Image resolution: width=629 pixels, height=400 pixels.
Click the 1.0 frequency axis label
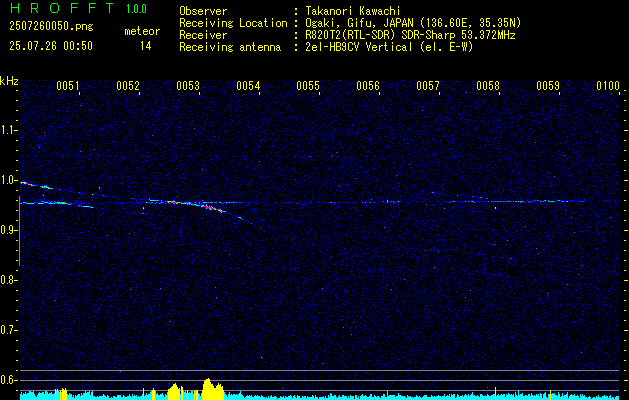[x=8, y=180]
